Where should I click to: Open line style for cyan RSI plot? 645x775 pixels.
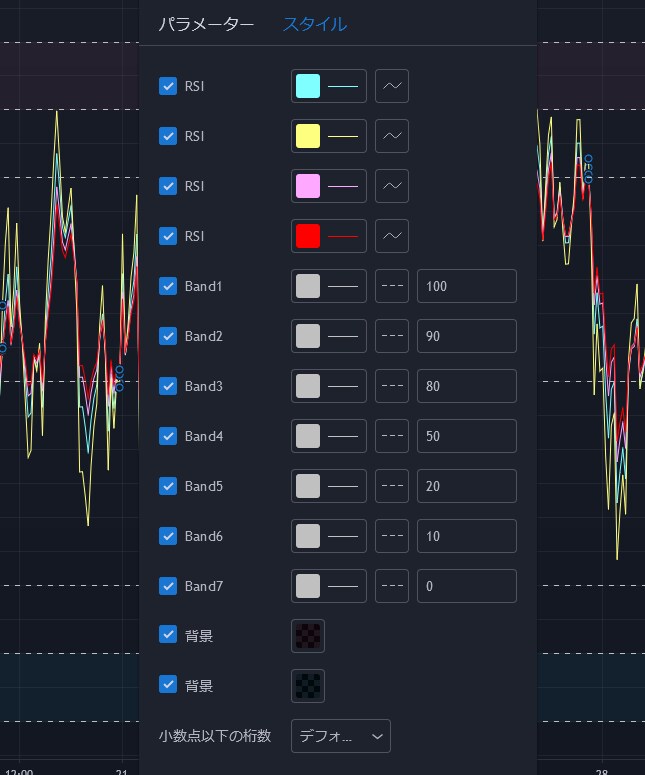(x=392, y=86)
